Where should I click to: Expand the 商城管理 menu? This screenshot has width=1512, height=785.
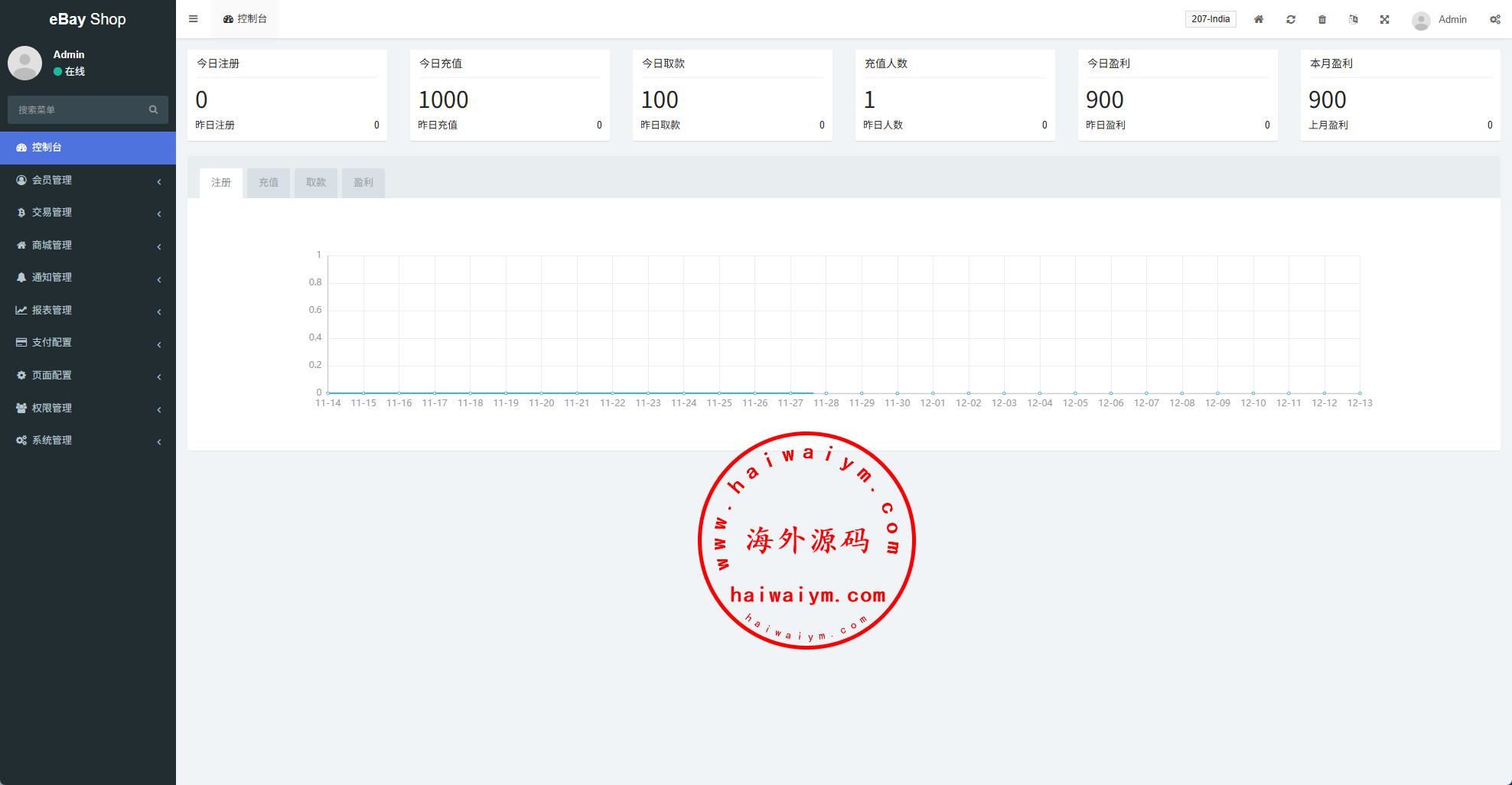point(88,245)
